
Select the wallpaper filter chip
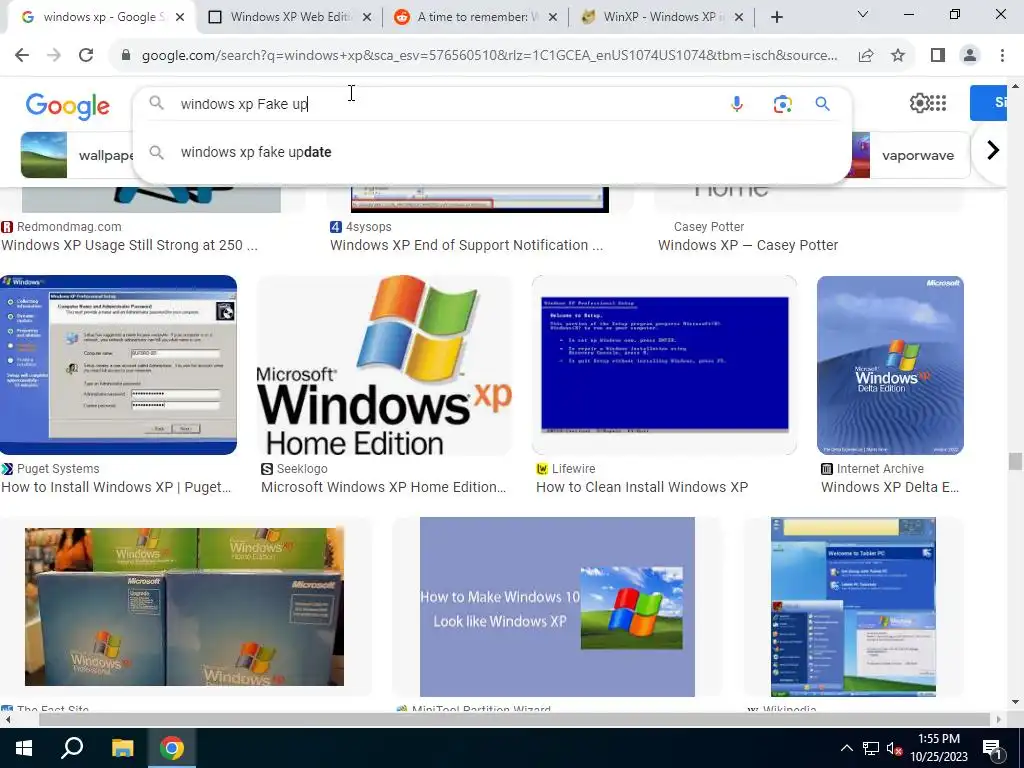(77, 155)
